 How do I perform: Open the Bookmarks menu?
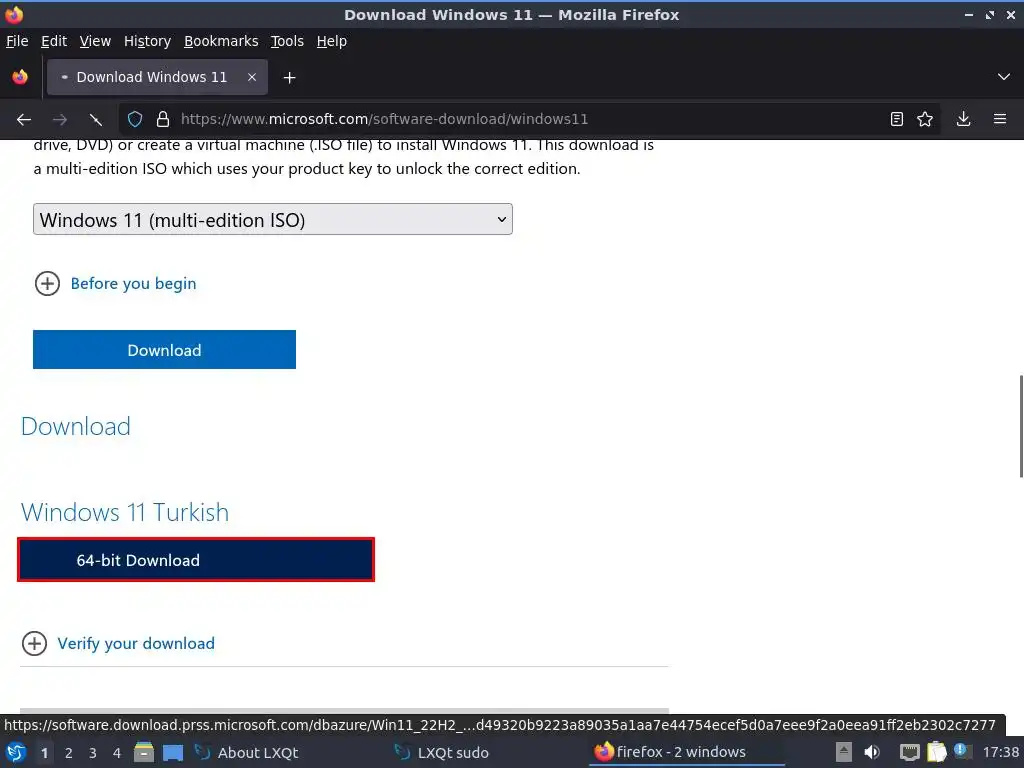(x=221, y=41)
